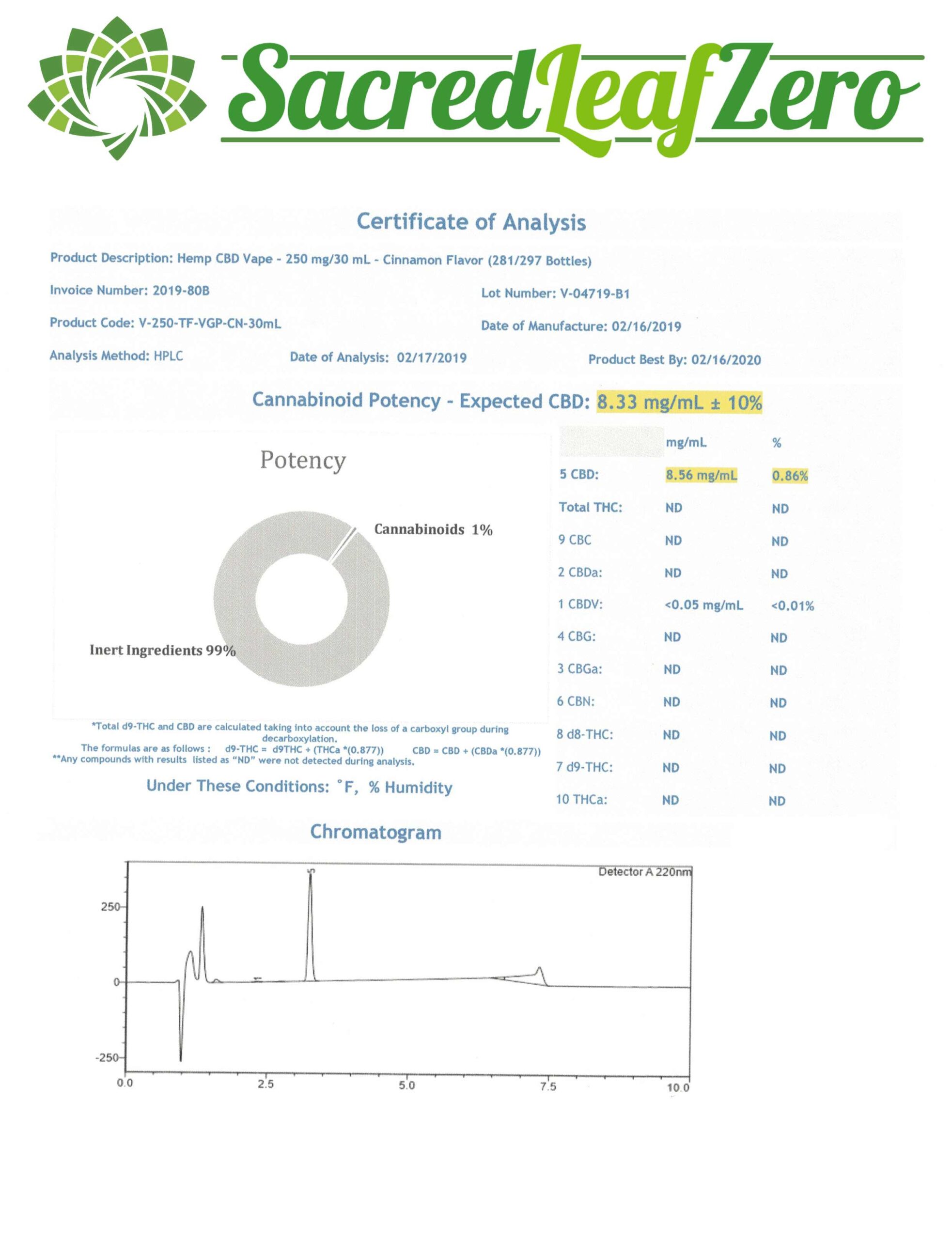Click the Cannabinoids 1% chart label
Image resolution: width=952 pixels, height=1240 pixels.
coord(433,529)
